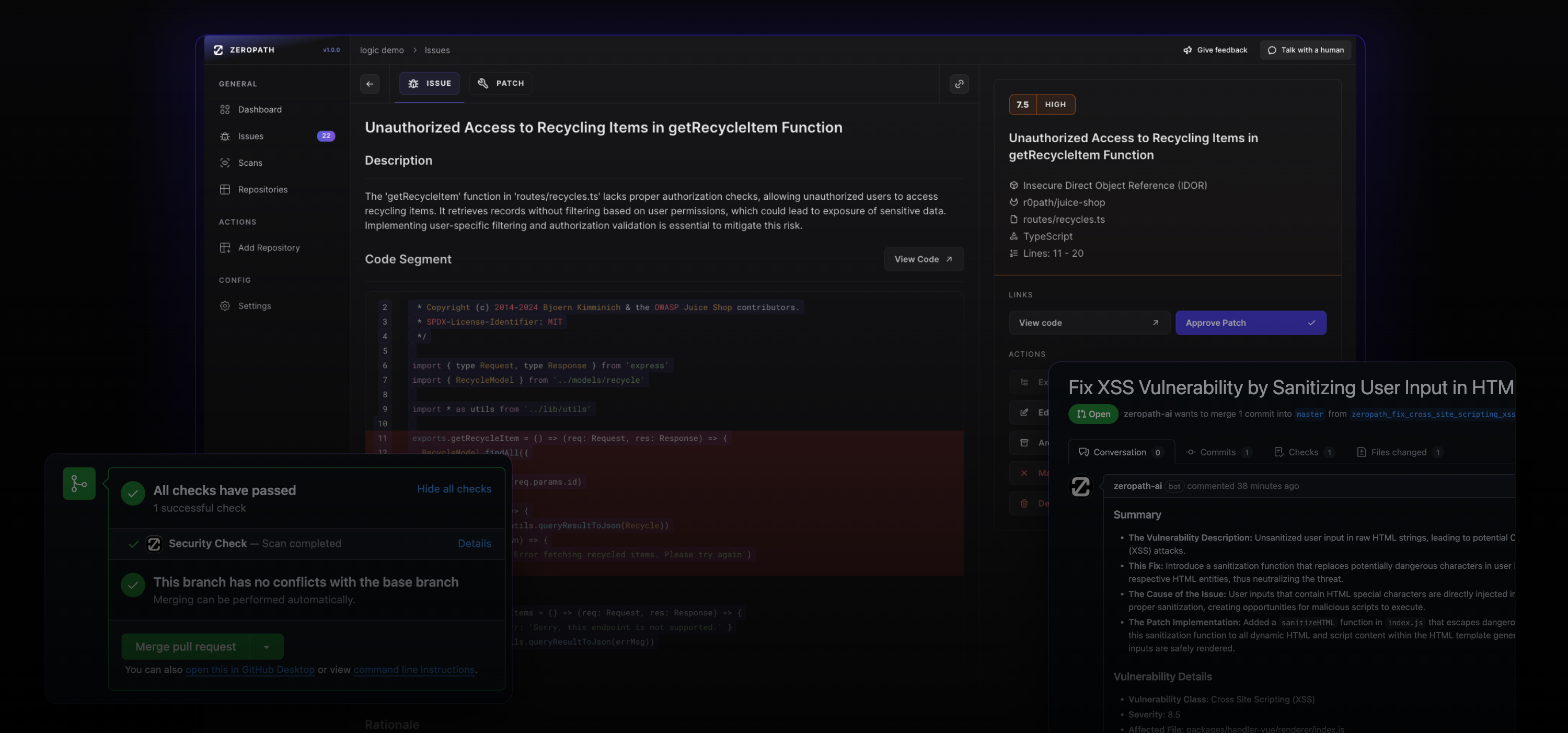The width and height of the screenshot is (1568, 733).
Task: Go to Repositories in sidebar
Action: (262, 189)
